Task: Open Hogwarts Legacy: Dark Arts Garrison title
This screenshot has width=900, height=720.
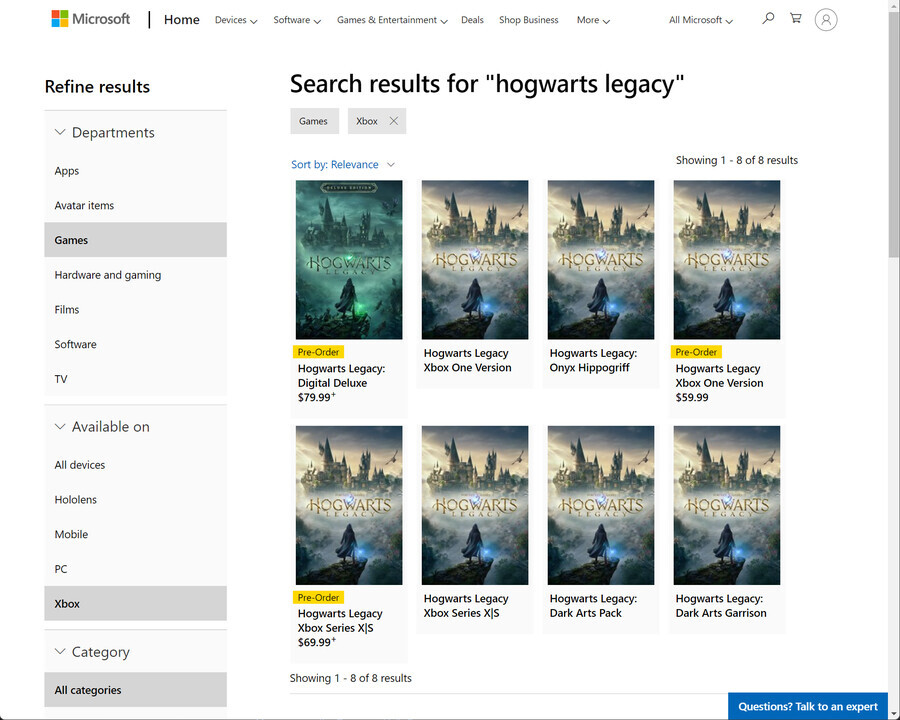Action: (721, 605)
